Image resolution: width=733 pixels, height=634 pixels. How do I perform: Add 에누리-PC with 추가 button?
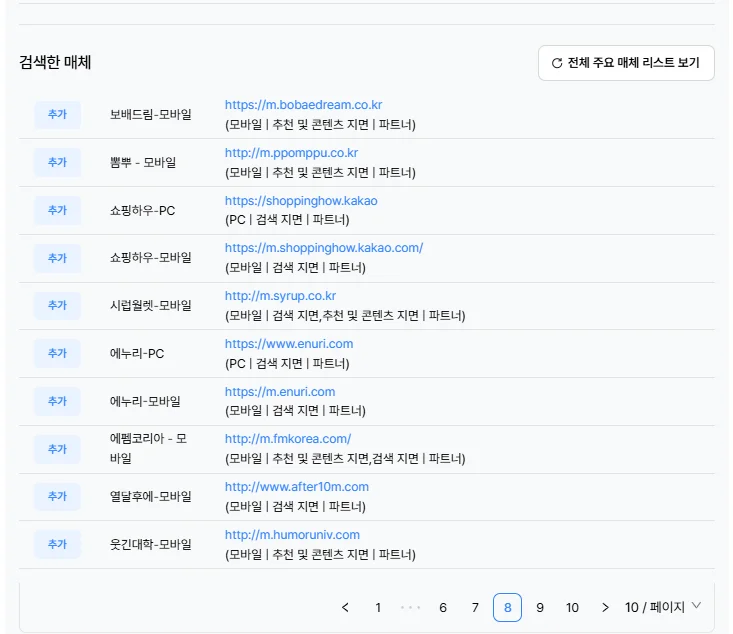57,353
